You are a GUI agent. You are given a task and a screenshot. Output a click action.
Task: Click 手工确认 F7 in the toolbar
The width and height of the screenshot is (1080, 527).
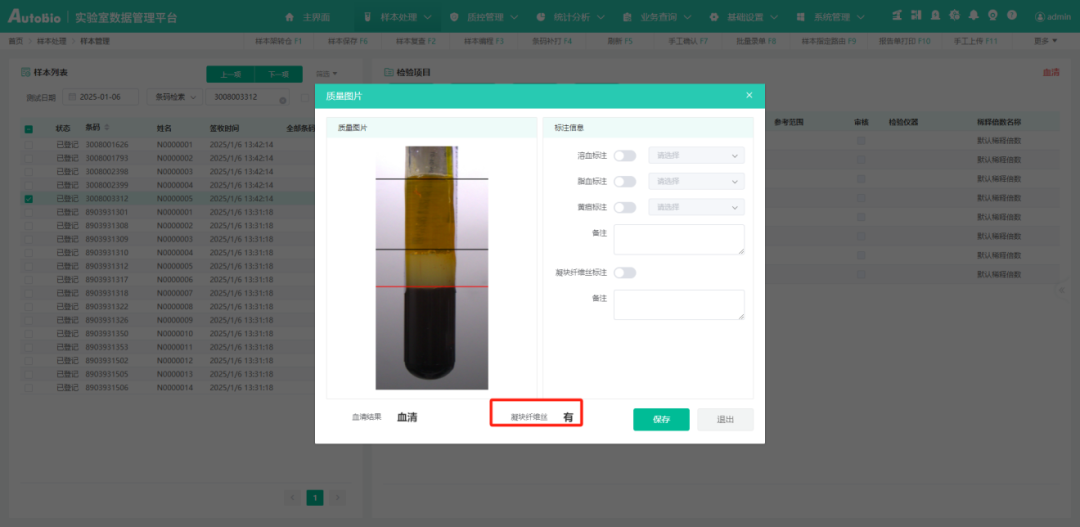[x=688, y=41]
